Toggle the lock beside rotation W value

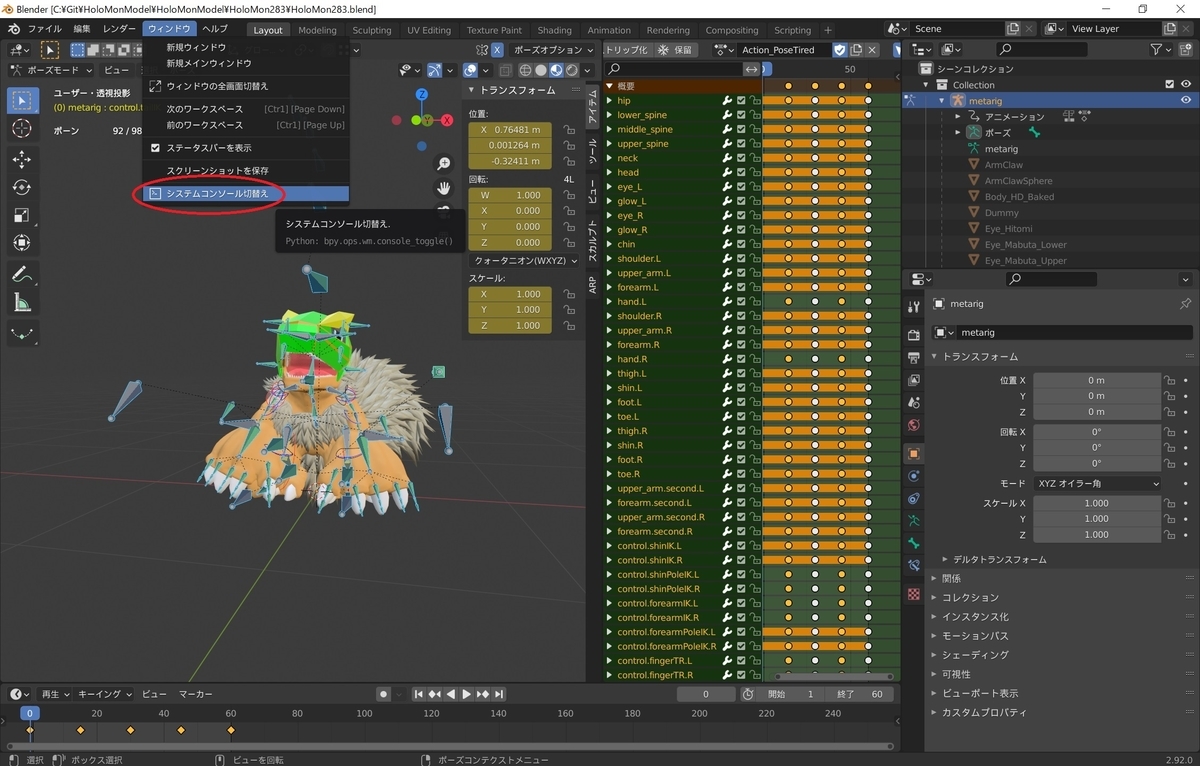click(568, 195)
